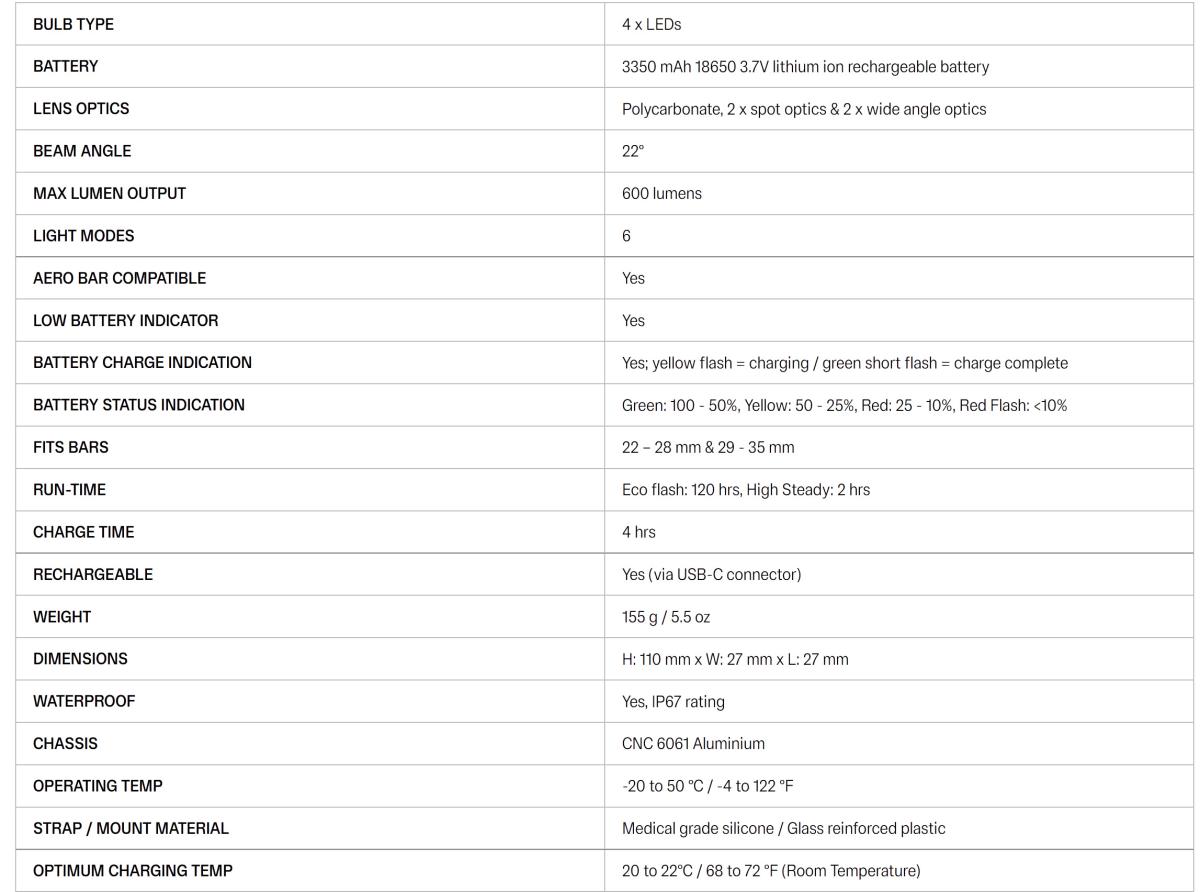Click the LIGHT MODES row label
This screenshot has width=1200, height=892.
click(x=83, y=236)
